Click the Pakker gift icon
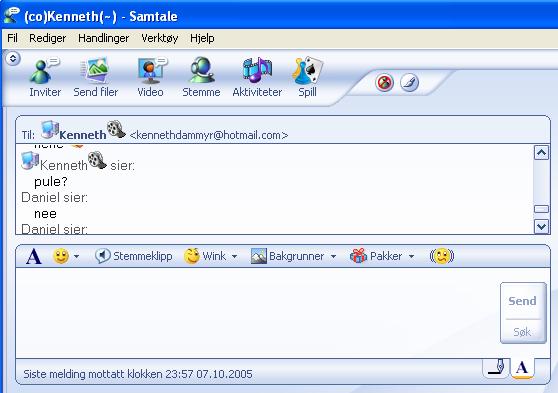Screen dimensions: 558x393 [x=358, y=256]
